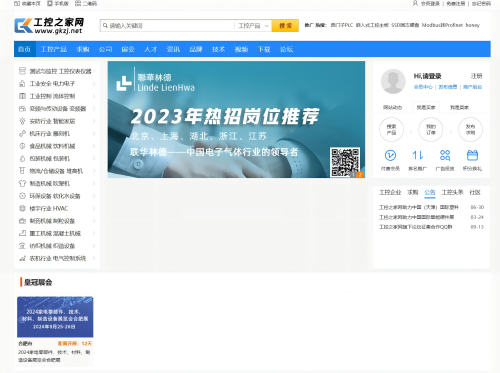
Task: Show the 二维码 QR code icon
Action: tap(78, 3)
